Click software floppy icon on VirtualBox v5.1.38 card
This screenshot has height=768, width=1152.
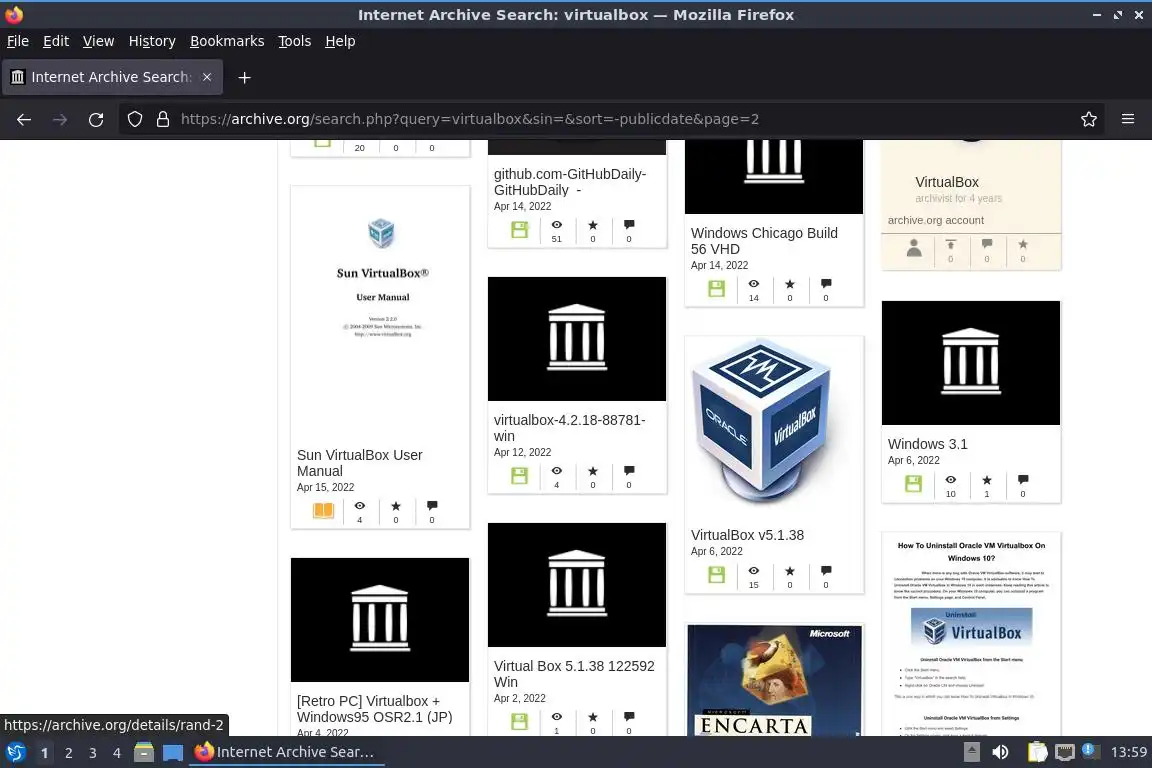click(716, 575)
